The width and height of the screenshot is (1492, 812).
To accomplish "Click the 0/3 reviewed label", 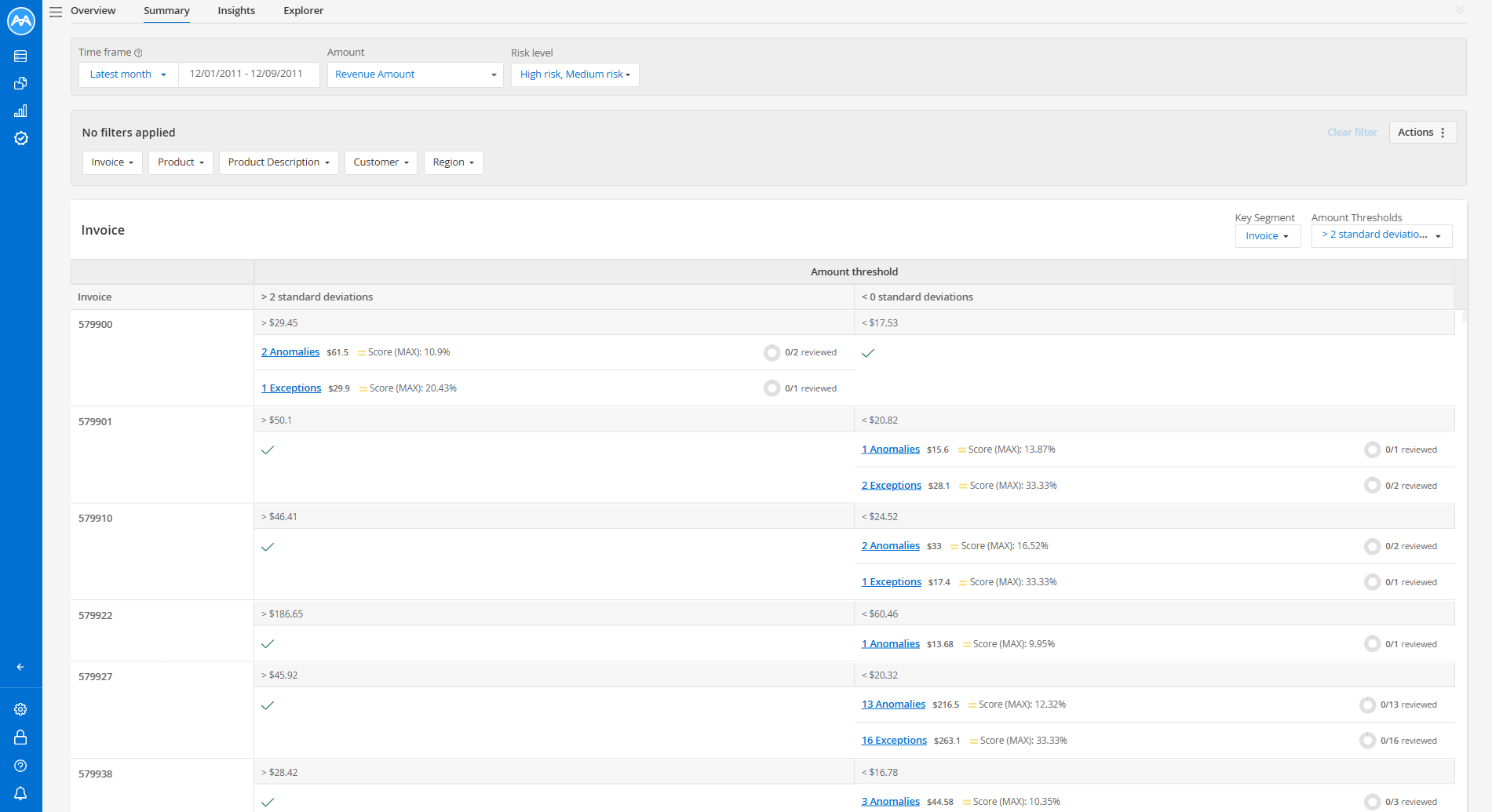I will (x=1411, y=802).
